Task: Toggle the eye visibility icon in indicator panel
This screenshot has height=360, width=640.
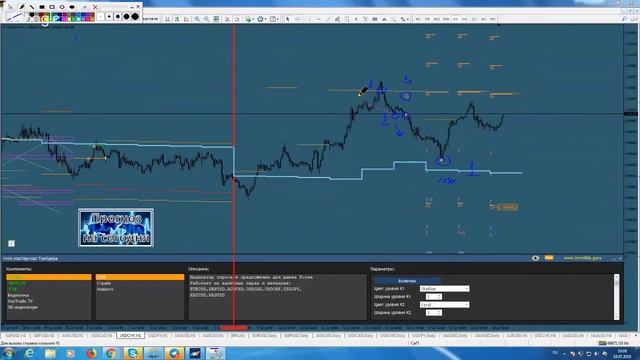Action: pos(536,258)
